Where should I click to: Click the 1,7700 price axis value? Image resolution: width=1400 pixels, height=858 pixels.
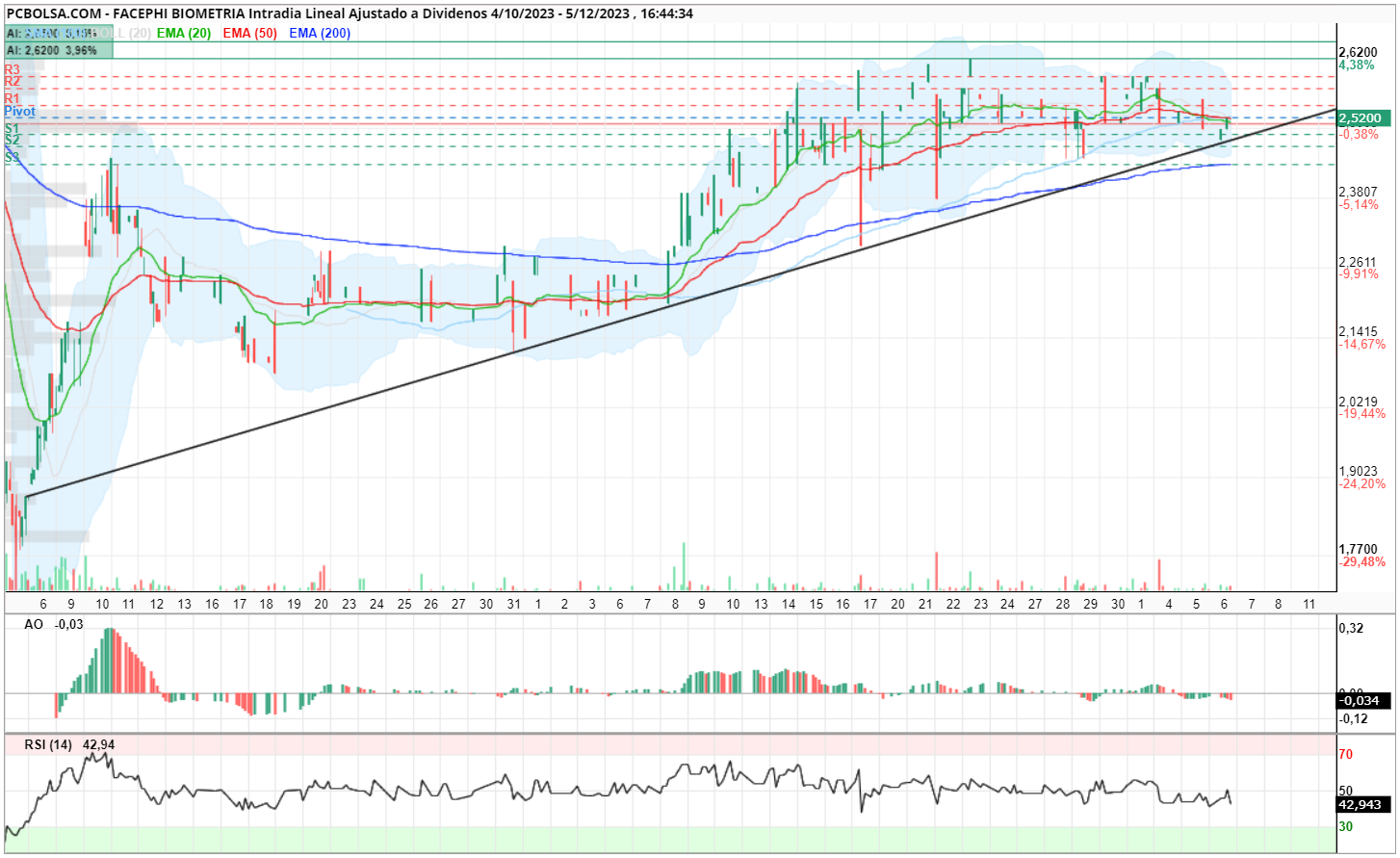(x=1358, y=549)
